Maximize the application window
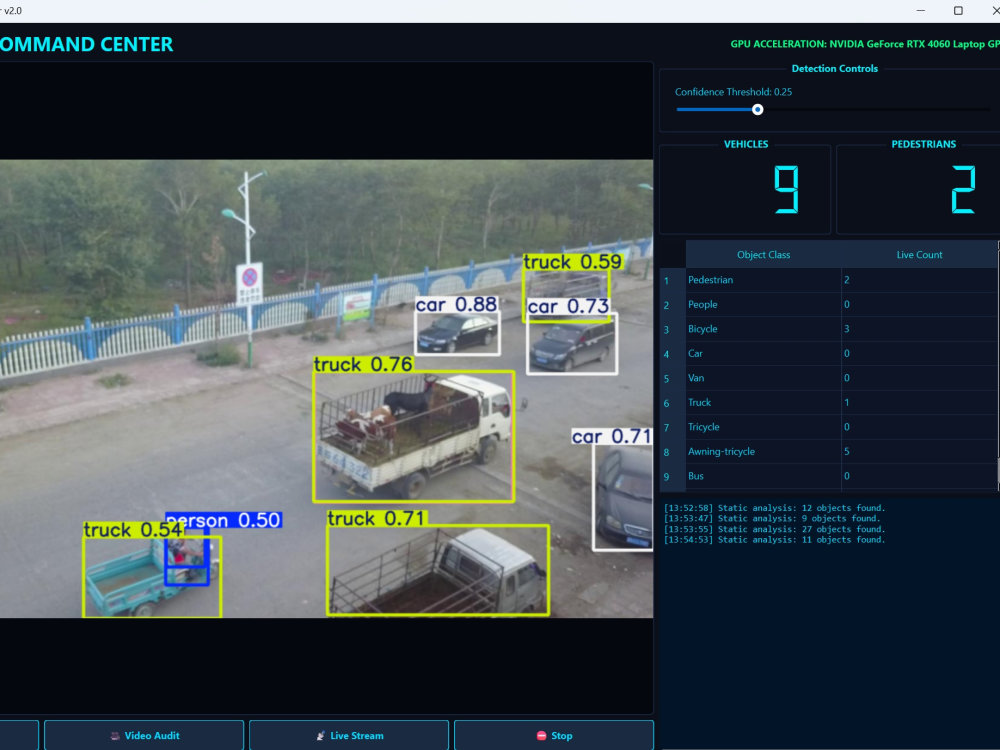This screenshot has height=750, width=1000. 958,11
